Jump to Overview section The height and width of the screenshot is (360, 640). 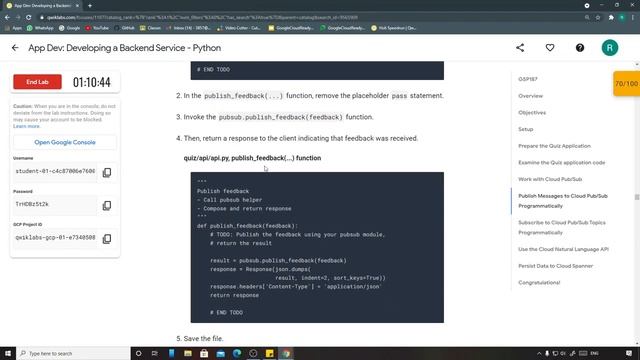(530, 96)
